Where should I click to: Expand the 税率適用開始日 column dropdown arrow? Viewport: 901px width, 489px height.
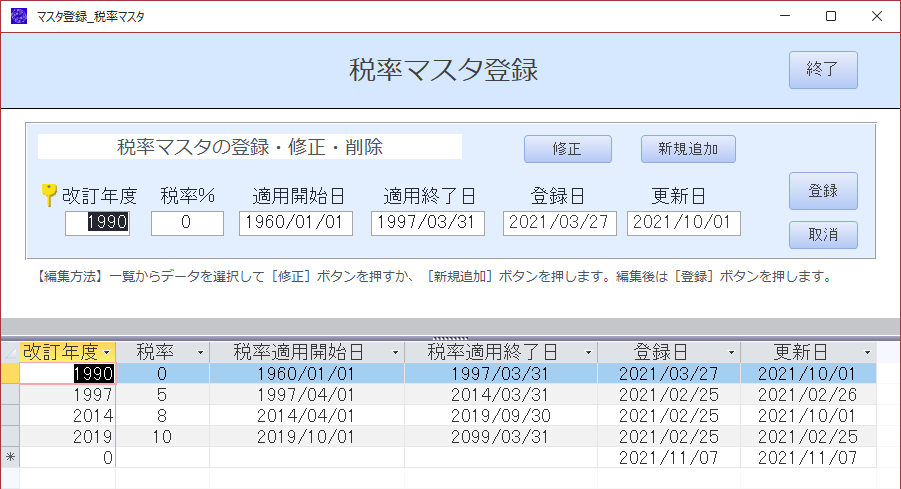[395, 352]
